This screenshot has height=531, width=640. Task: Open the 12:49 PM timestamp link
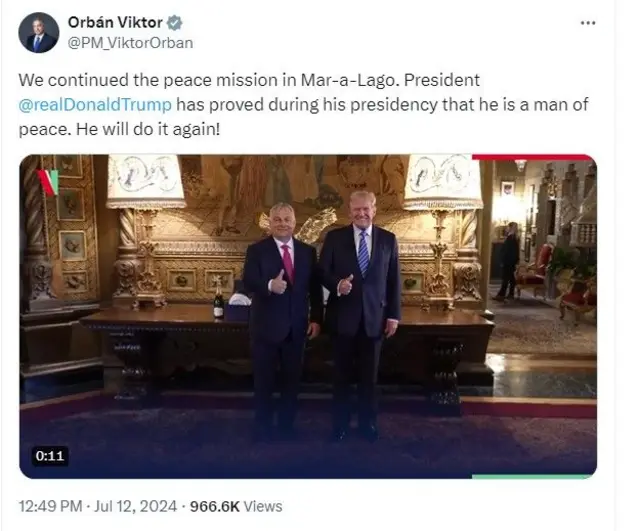[x=51, y=507]
